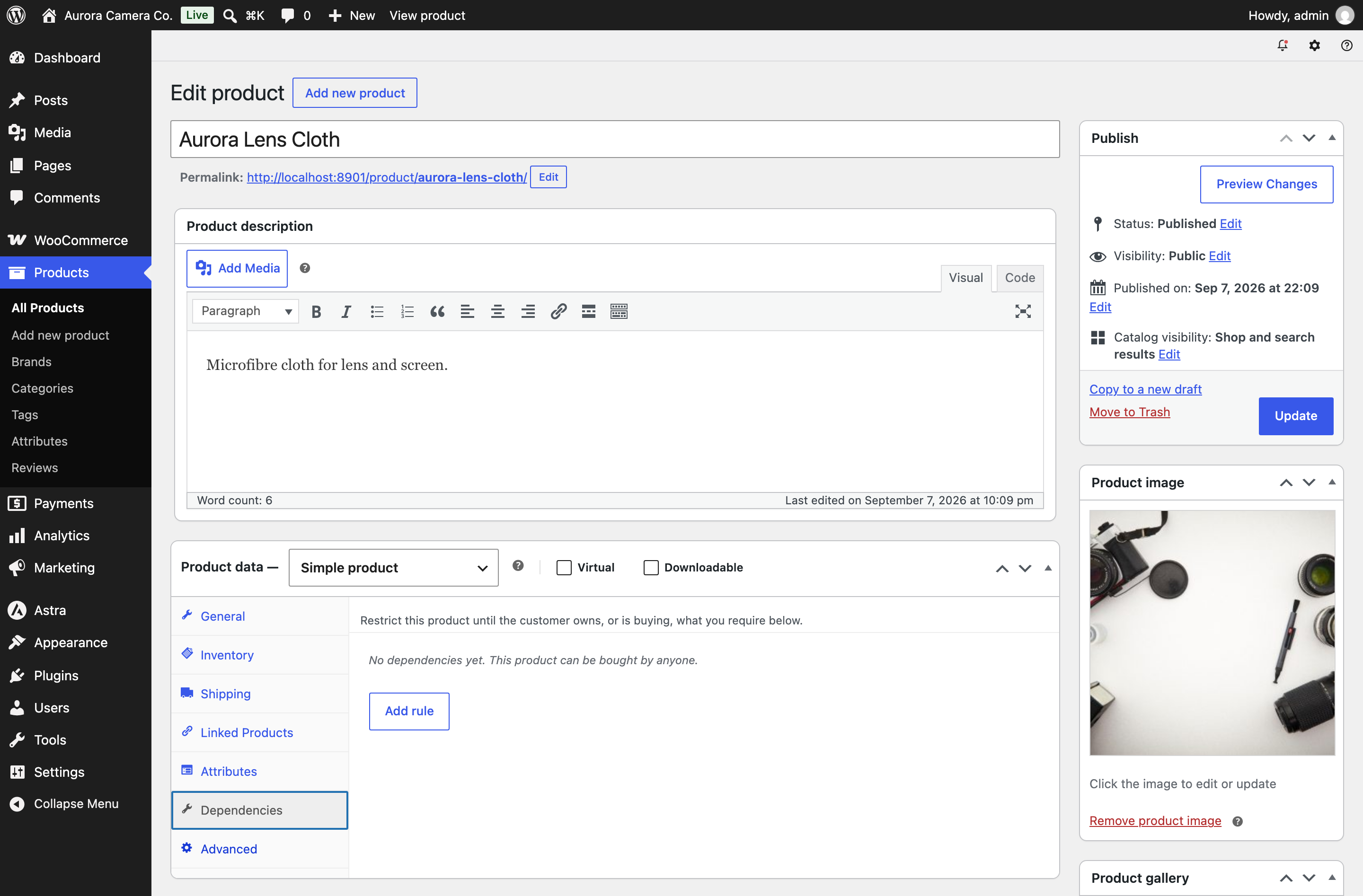Click the Add rule button

click(409, 711)
